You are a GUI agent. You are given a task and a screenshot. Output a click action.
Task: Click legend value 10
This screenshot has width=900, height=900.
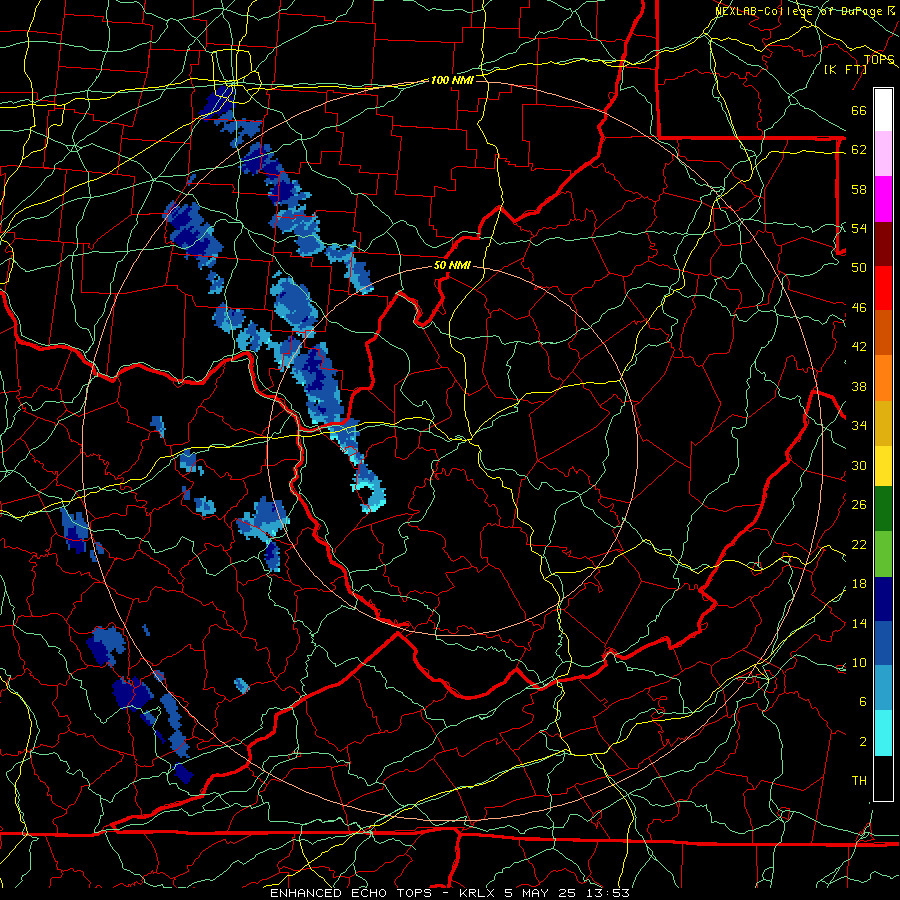[859, 662]
